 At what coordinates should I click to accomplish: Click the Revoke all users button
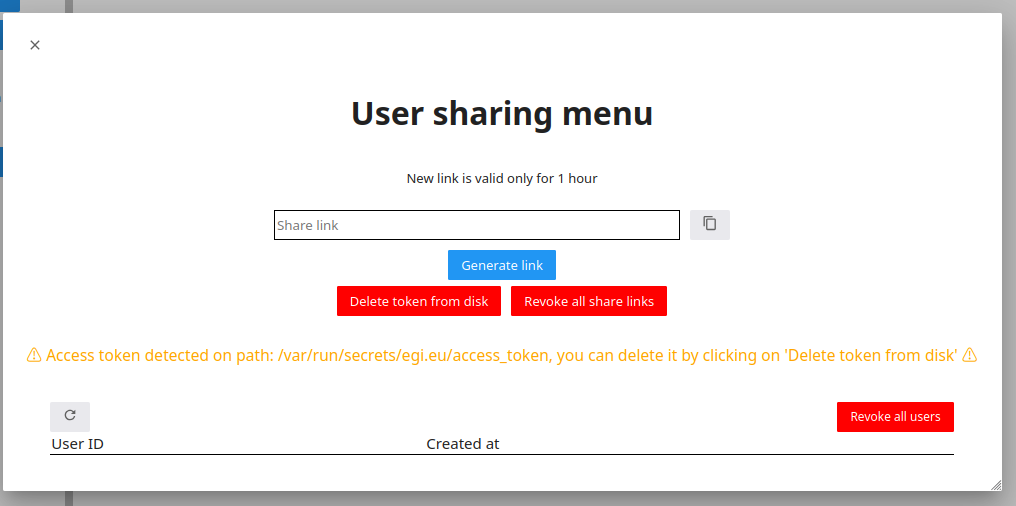tap(895, 417)
